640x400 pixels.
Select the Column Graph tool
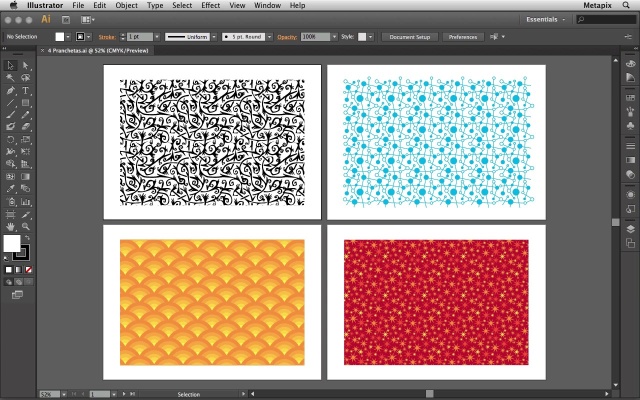click(x=25, y=202)
